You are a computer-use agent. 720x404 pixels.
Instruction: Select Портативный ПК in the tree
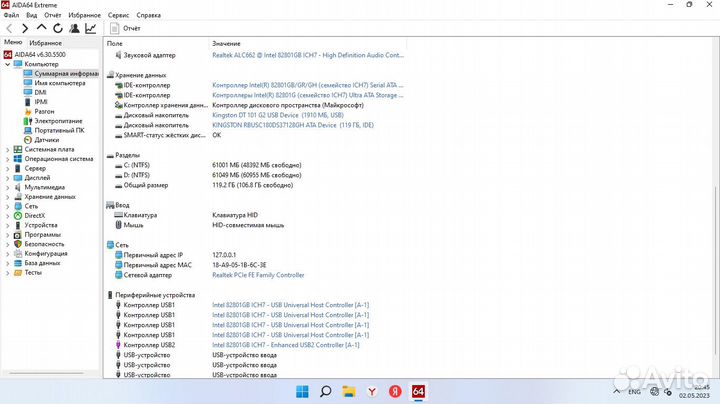[54, 130]
